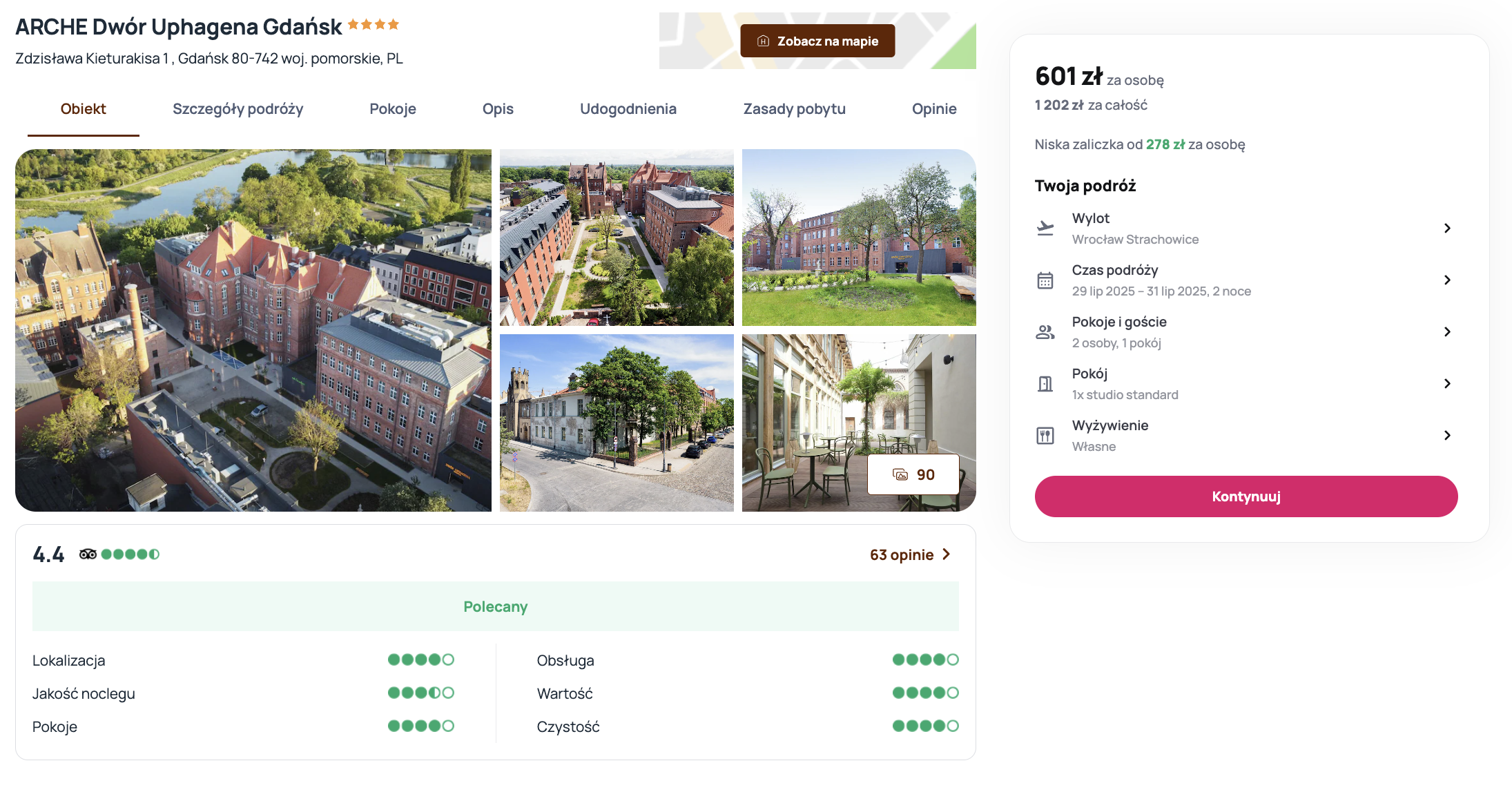Select the Opinie tab

click(934, 109)
